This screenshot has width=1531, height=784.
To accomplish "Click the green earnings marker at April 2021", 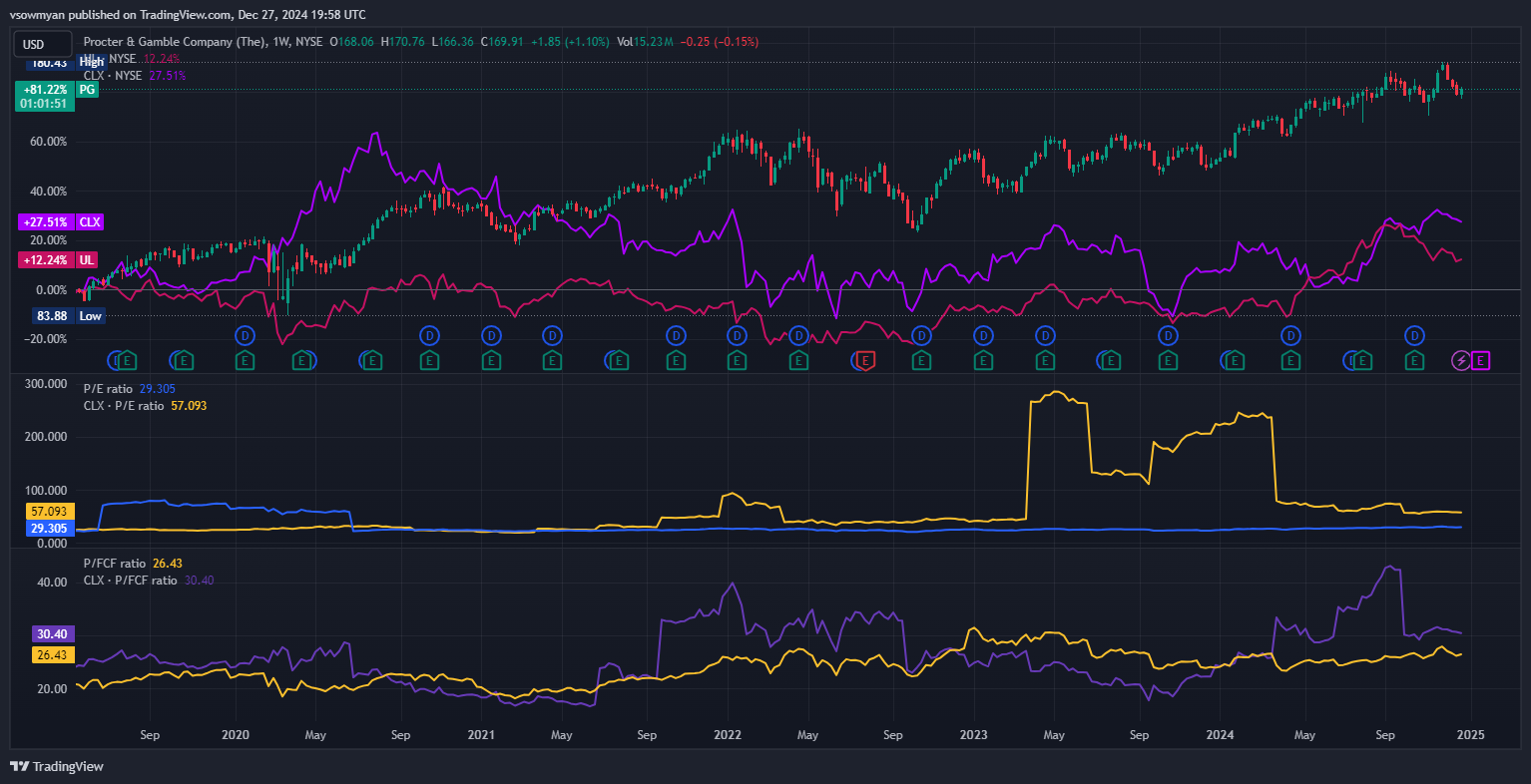I will (x=552, y=360).
